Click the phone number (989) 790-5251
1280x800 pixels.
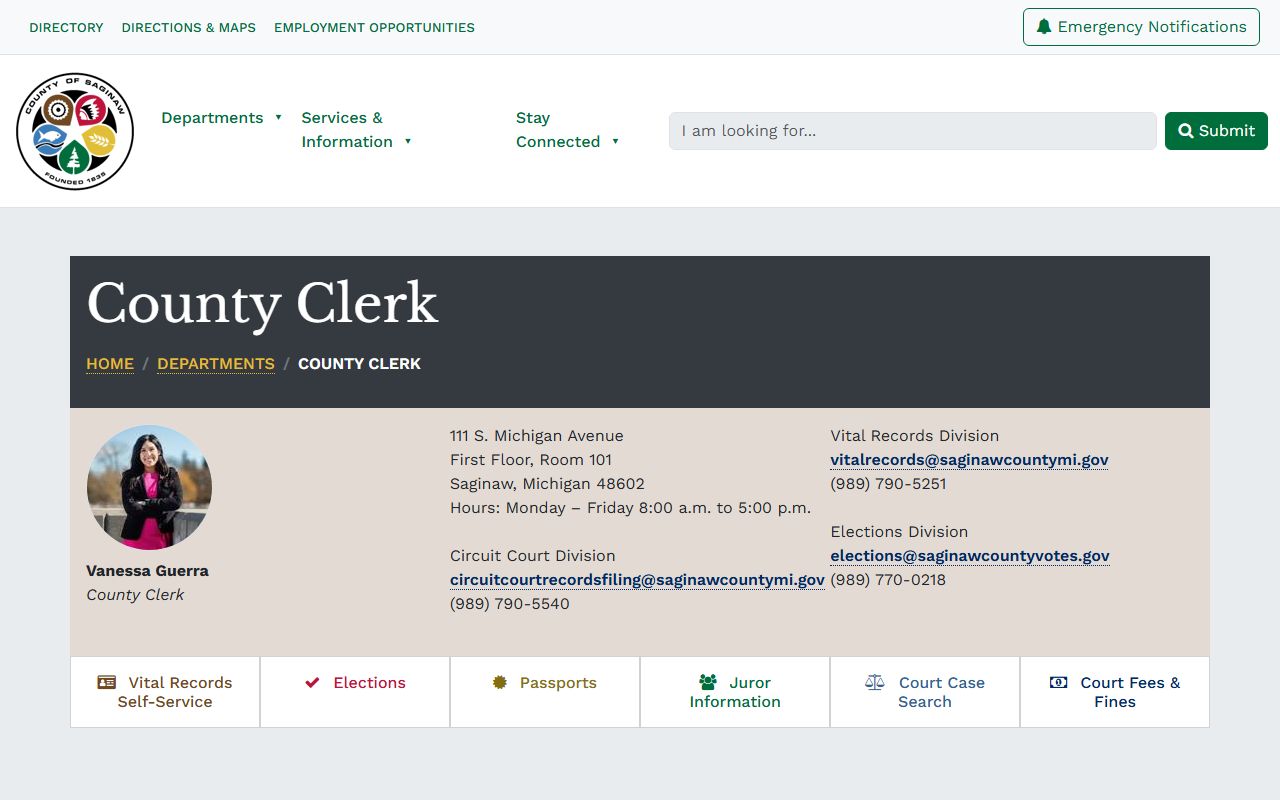pyautogui.click(x=888, y=484)
